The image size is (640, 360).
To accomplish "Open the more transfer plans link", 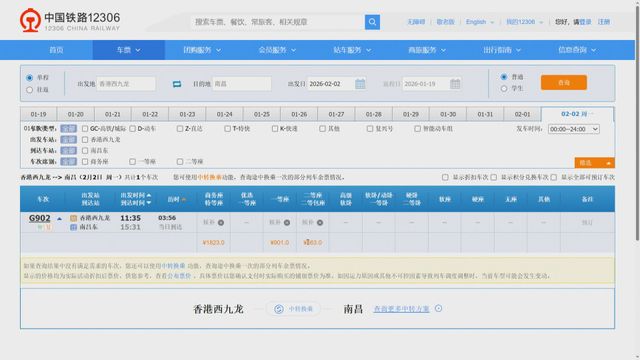I will point(402,309).
